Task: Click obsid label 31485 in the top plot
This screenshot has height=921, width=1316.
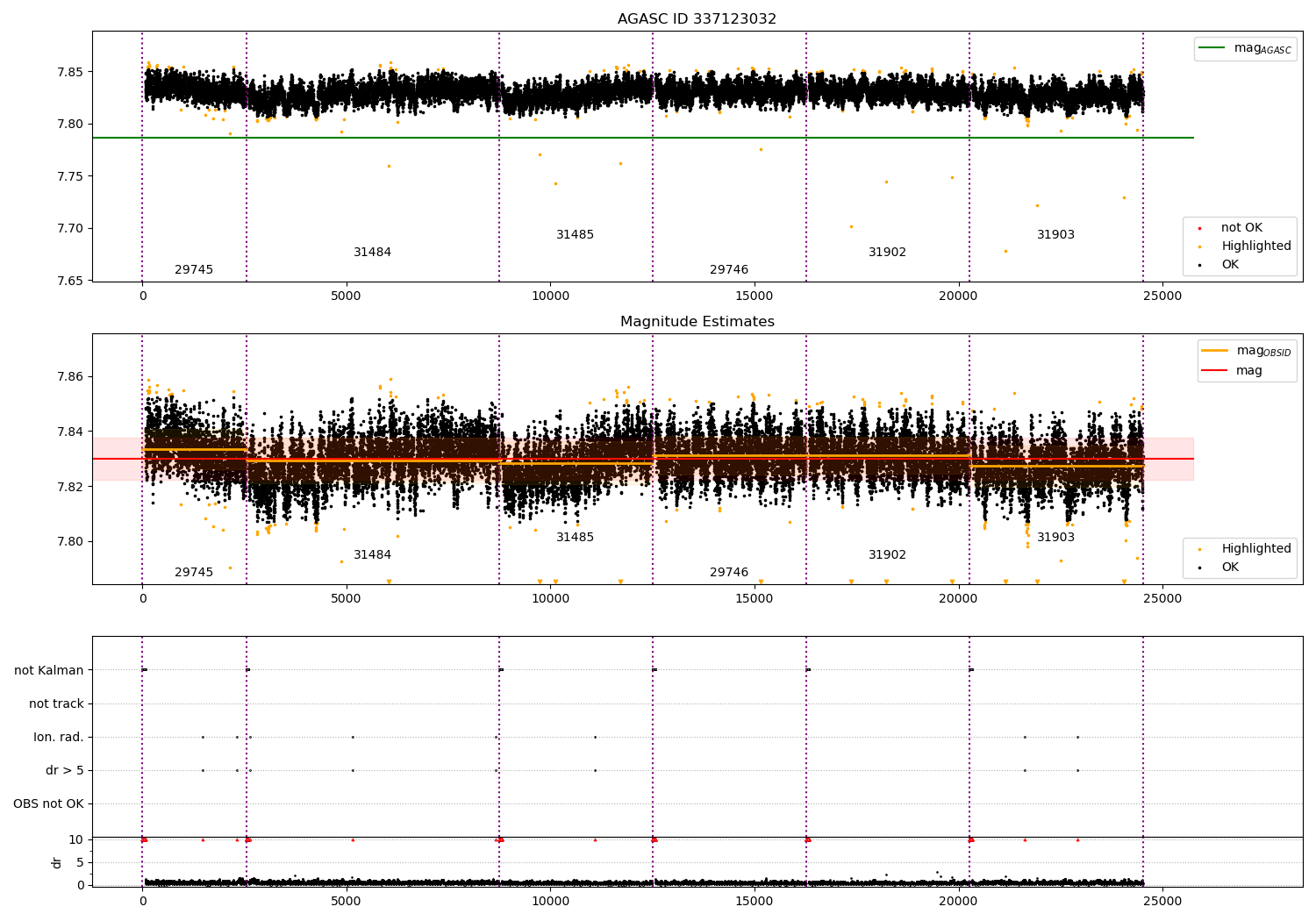Action: [x=575, y=235]
